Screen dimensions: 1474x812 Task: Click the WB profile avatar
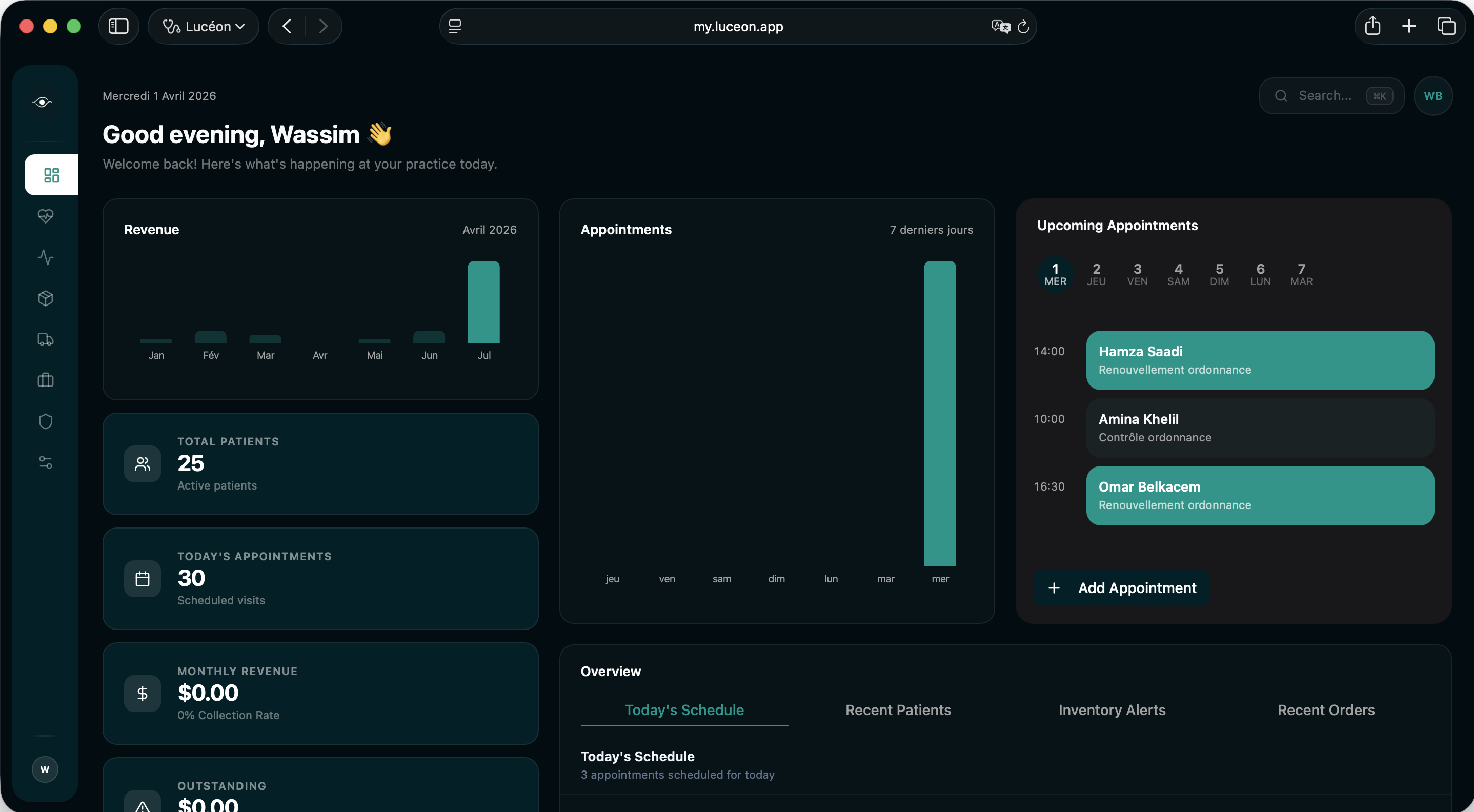coord(1433,95)
